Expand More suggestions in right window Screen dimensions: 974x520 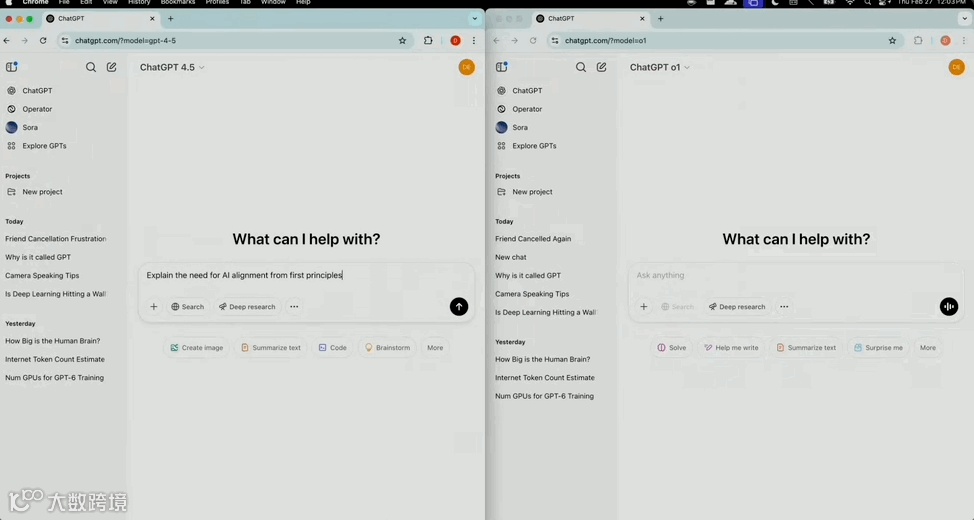(927, 348)
